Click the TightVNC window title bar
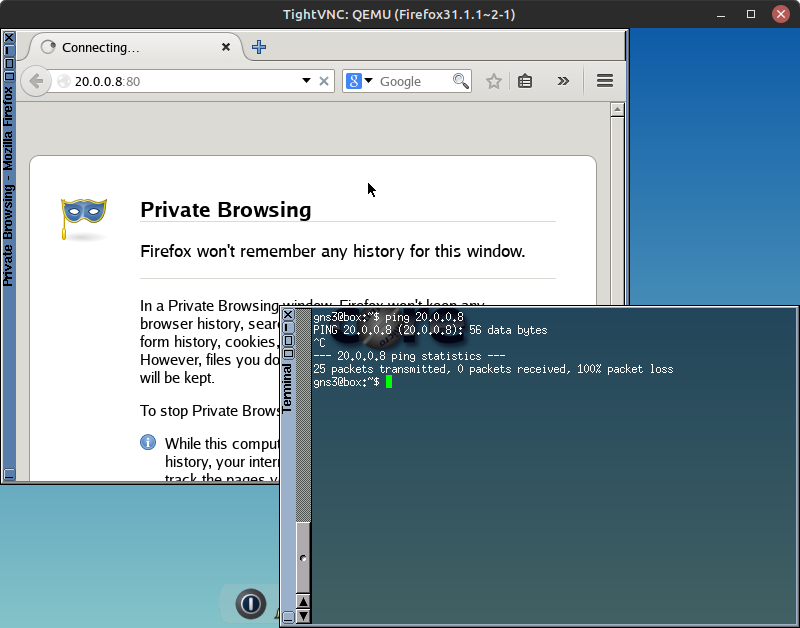 [399, 14]
